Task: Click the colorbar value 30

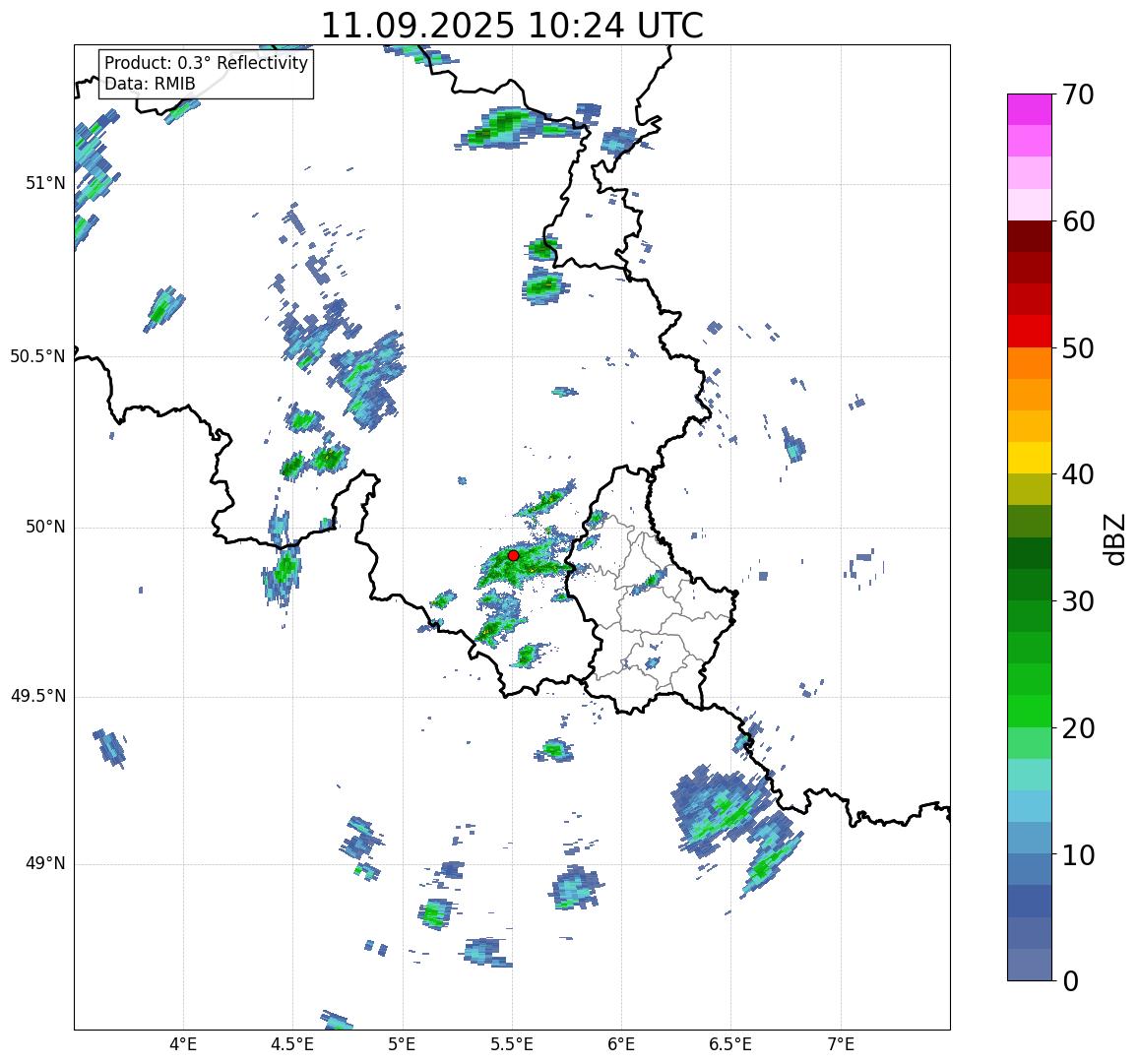Action: click(x=1078, y=601)
